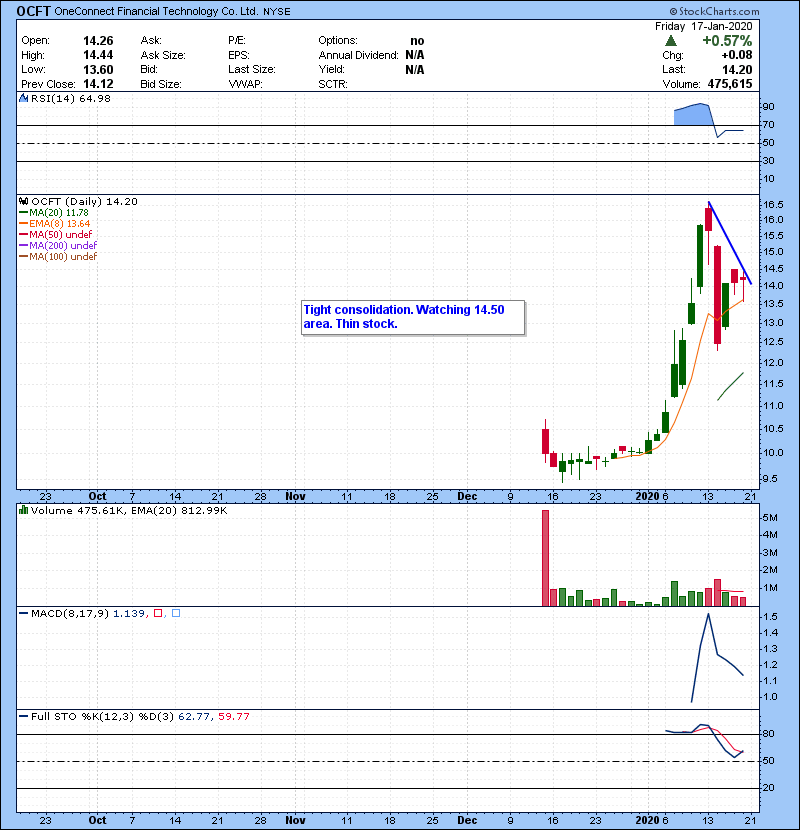Click the High price 14.44
The height and width of the screenshot is (830, 800).
[x=98, y=55]
